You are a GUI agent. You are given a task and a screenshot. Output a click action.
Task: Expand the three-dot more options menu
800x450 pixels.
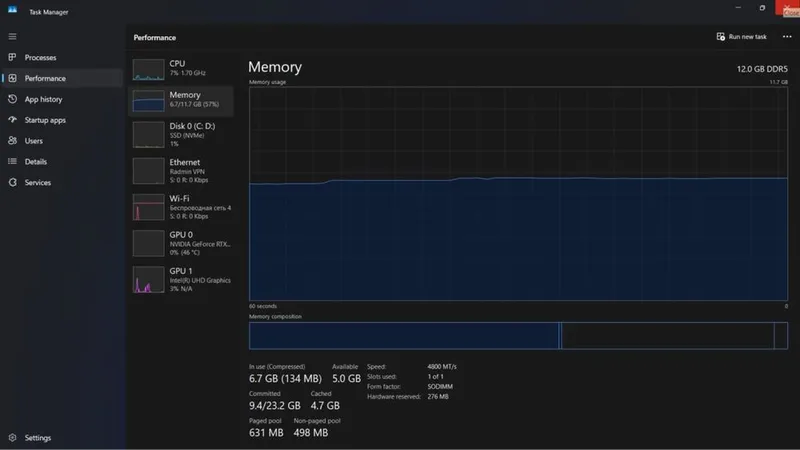click(787, 37)
